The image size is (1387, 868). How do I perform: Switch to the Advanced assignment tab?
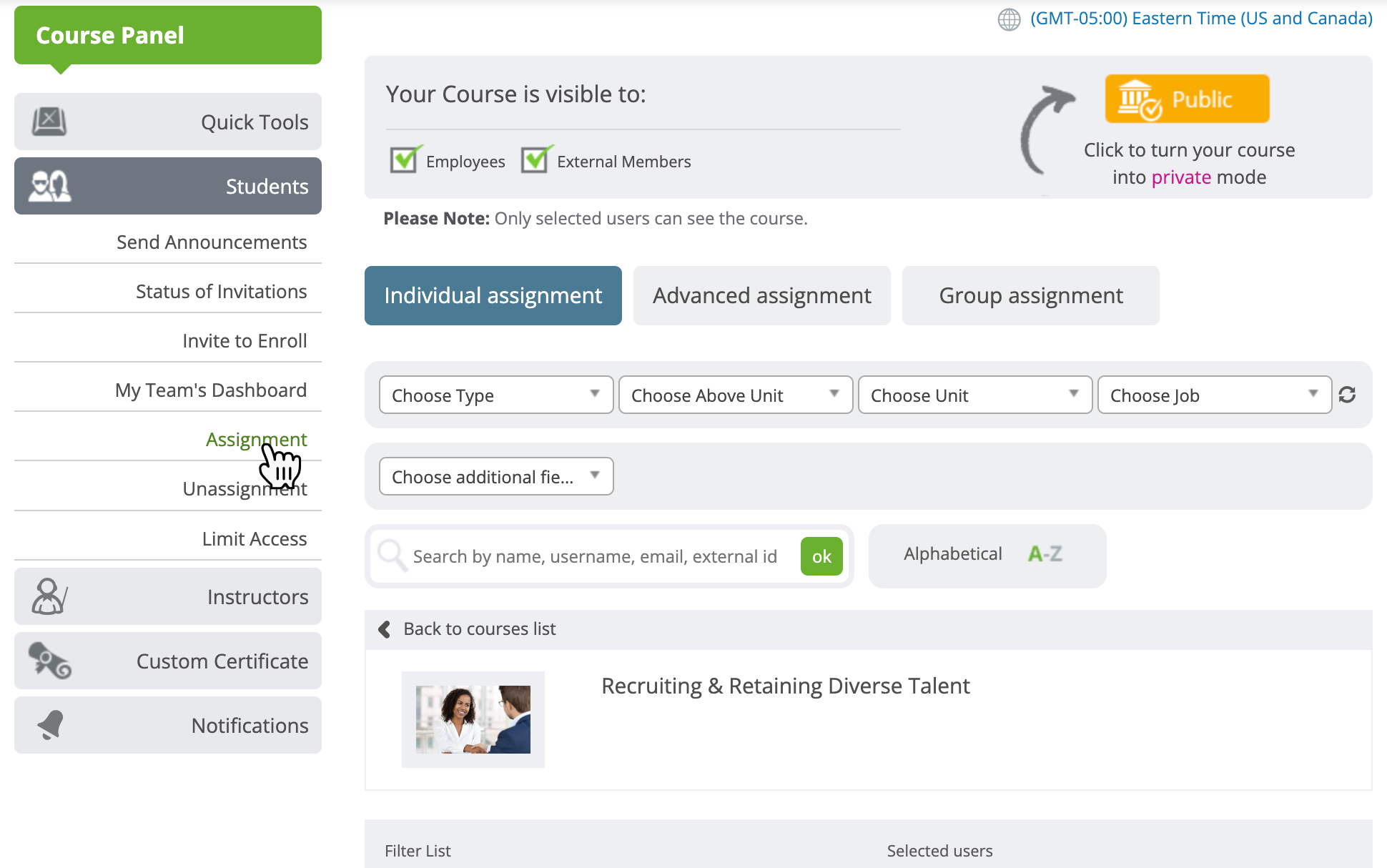[x=761, y=296]
